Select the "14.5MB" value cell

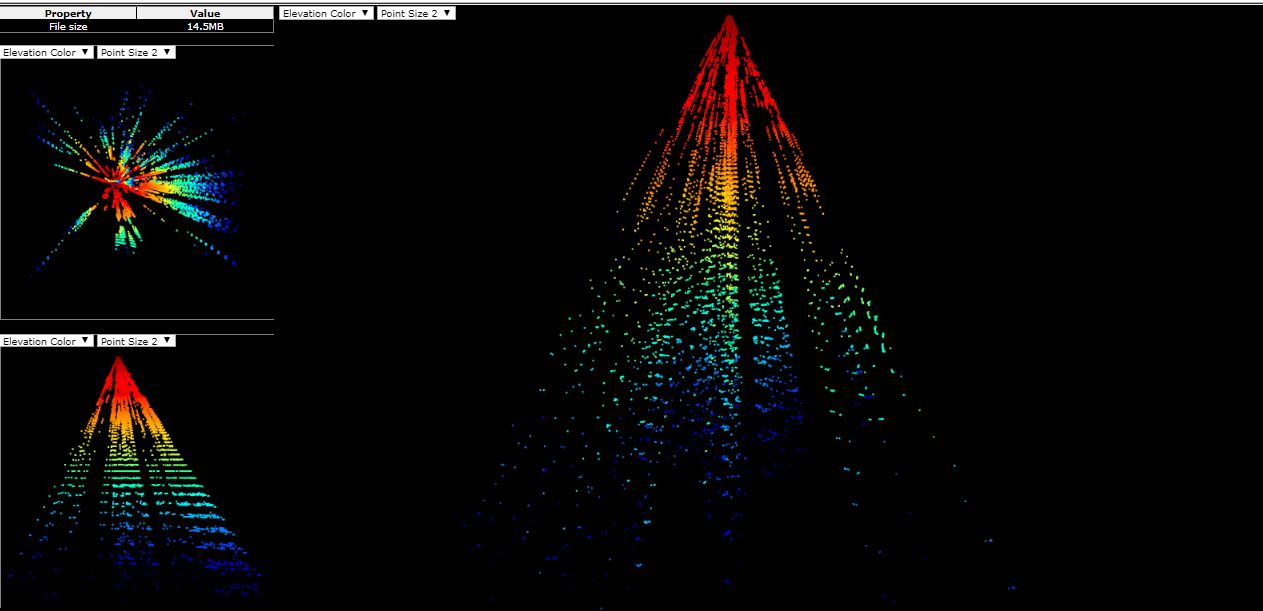pyautogui.click(x=205, y=27)
